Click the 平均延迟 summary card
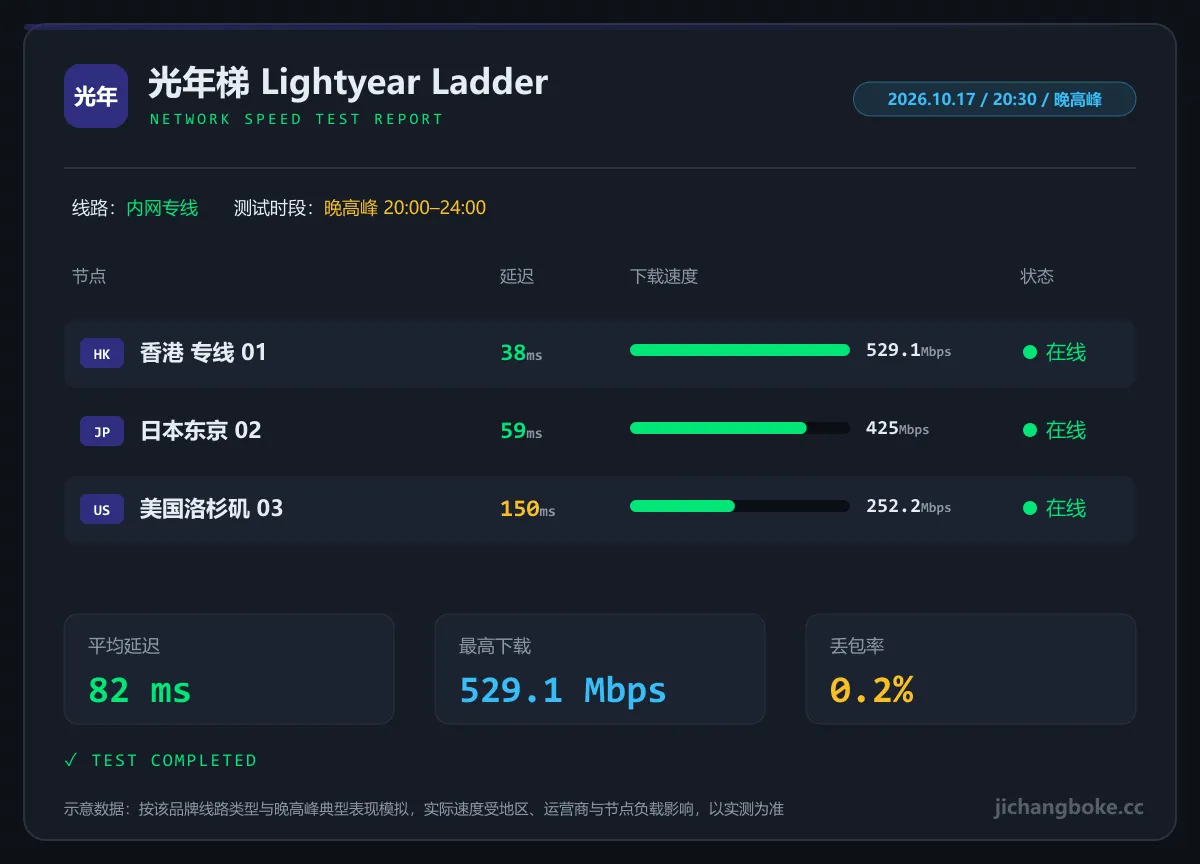The image size is (1200, 864). tap(229, 669)
